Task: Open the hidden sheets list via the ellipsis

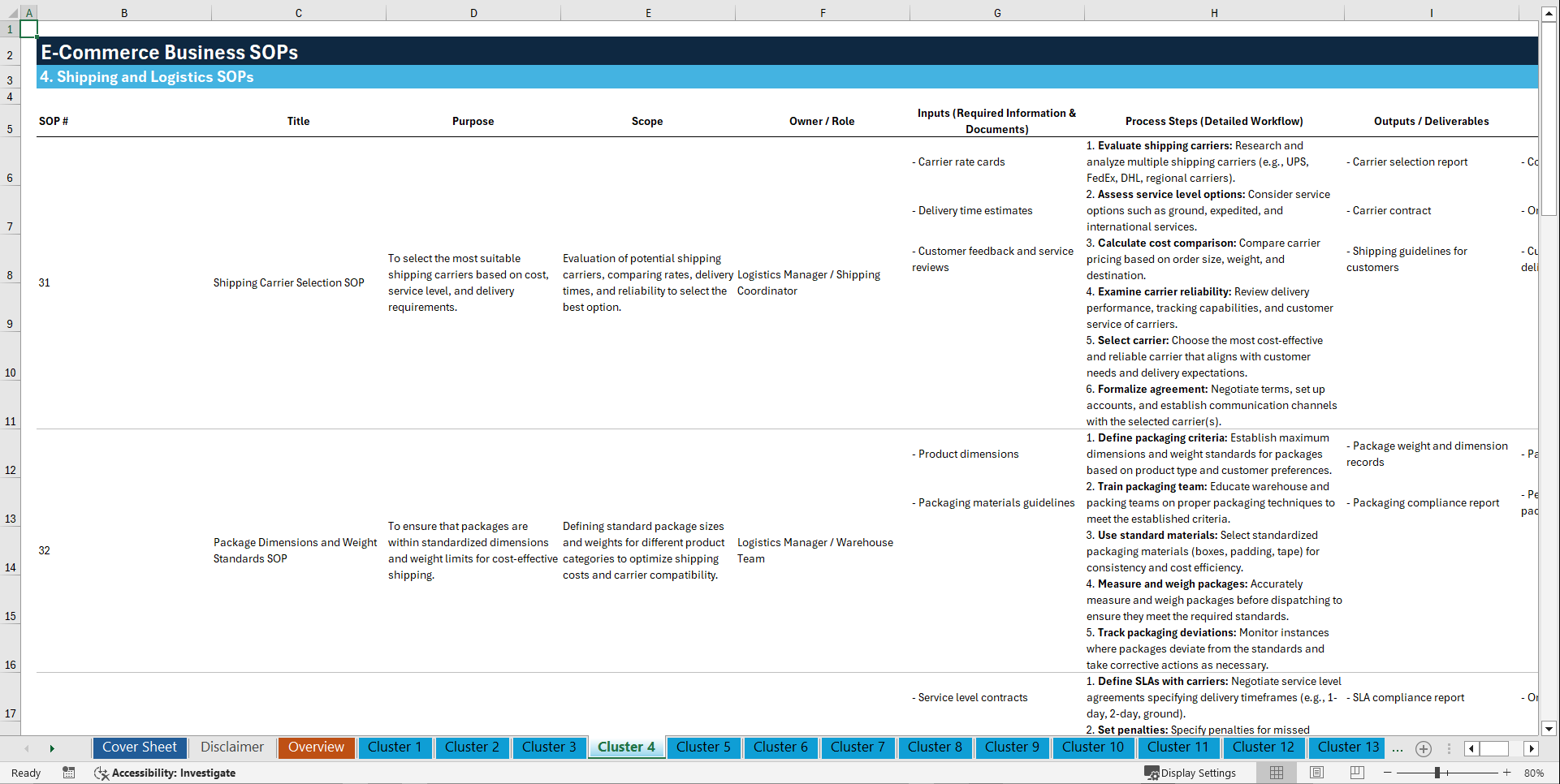Action: [1398, 748]
